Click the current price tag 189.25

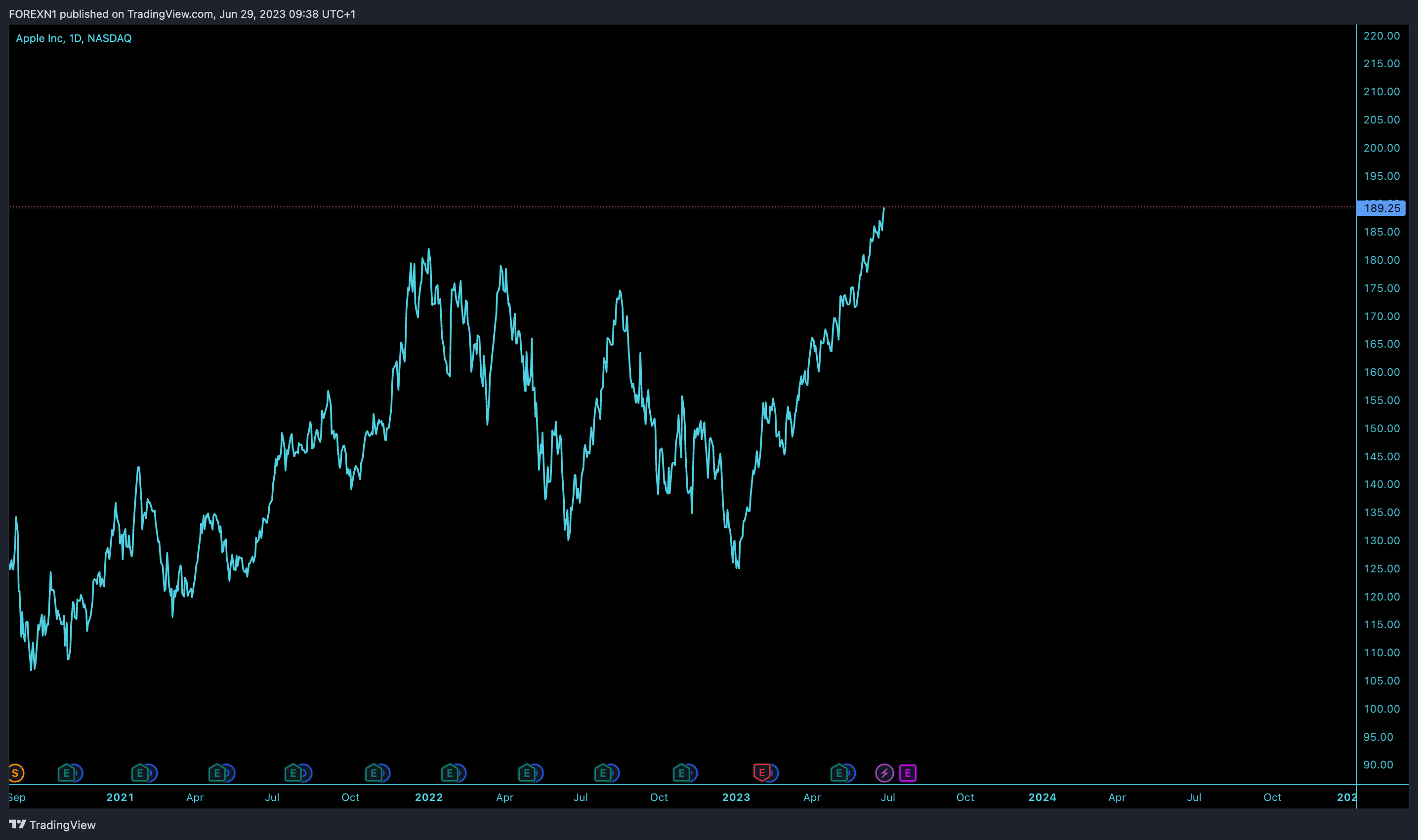click(1381, 208)
